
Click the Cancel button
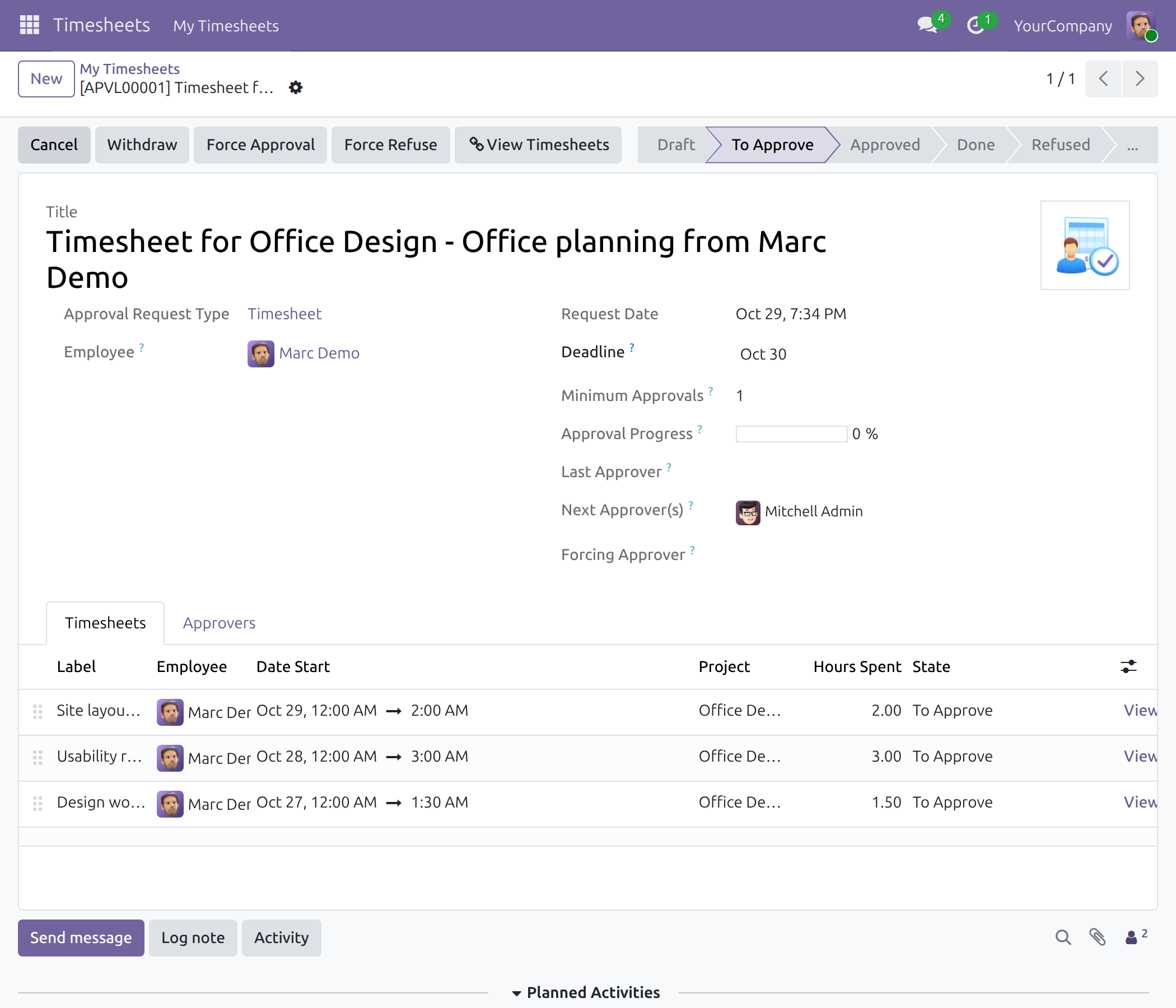pyautogui.click(x=54, y=144)
